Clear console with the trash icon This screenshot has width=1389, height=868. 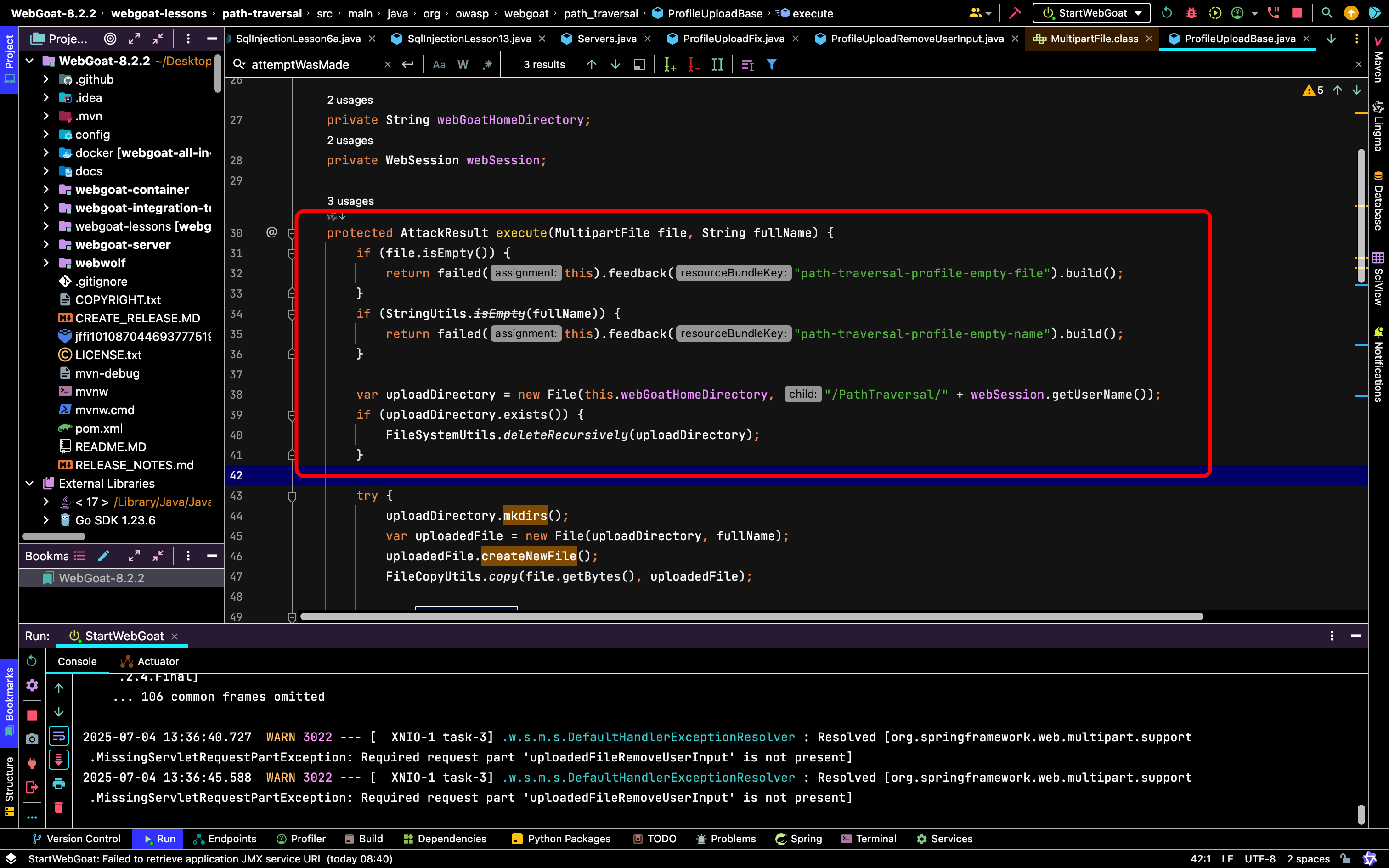click(58, 808)
